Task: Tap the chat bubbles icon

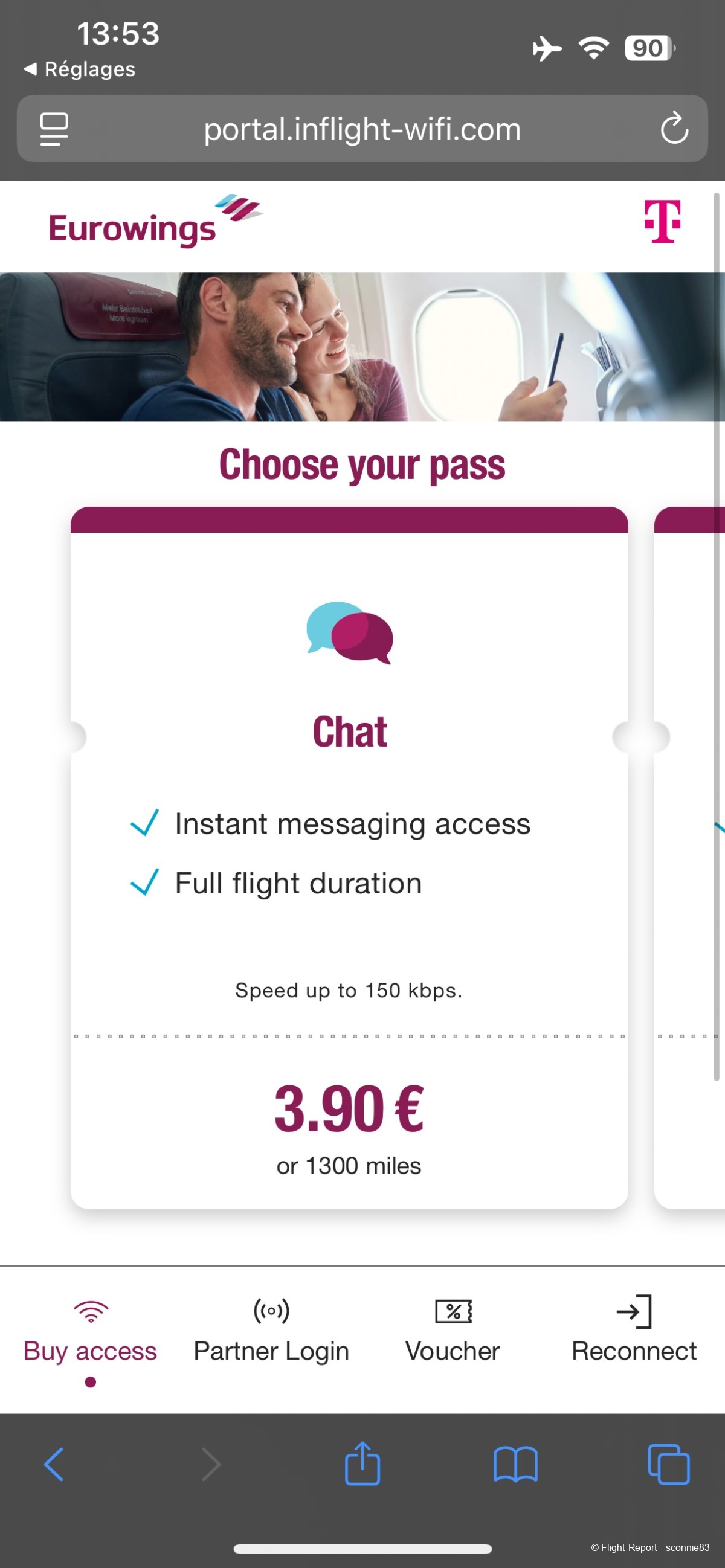Action: [349, 633]
